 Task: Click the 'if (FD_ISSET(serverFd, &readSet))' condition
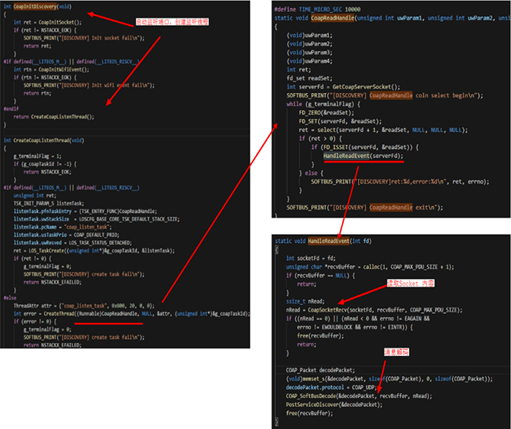pyautogui.click(x=365, y=147)
